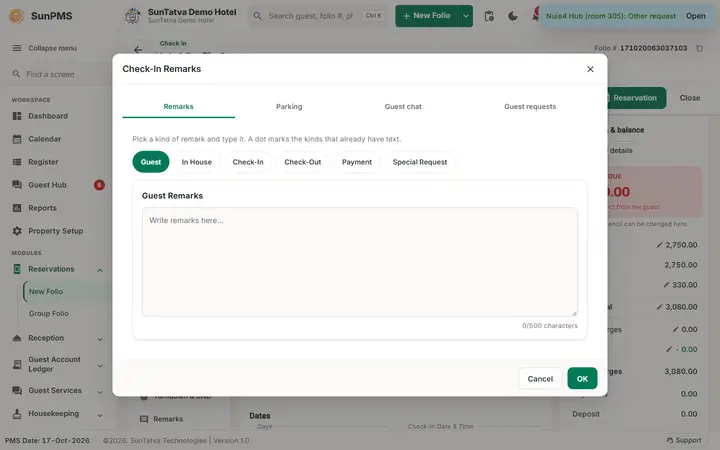Select the Guest remark type pill
The width and height of the screenshot is (720, 450).
151,162
